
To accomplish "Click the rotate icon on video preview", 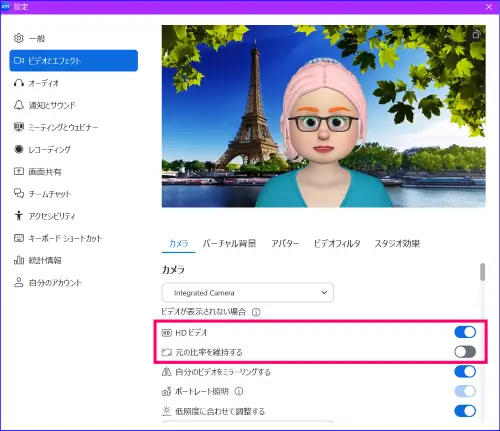I will tap(477, 34).
